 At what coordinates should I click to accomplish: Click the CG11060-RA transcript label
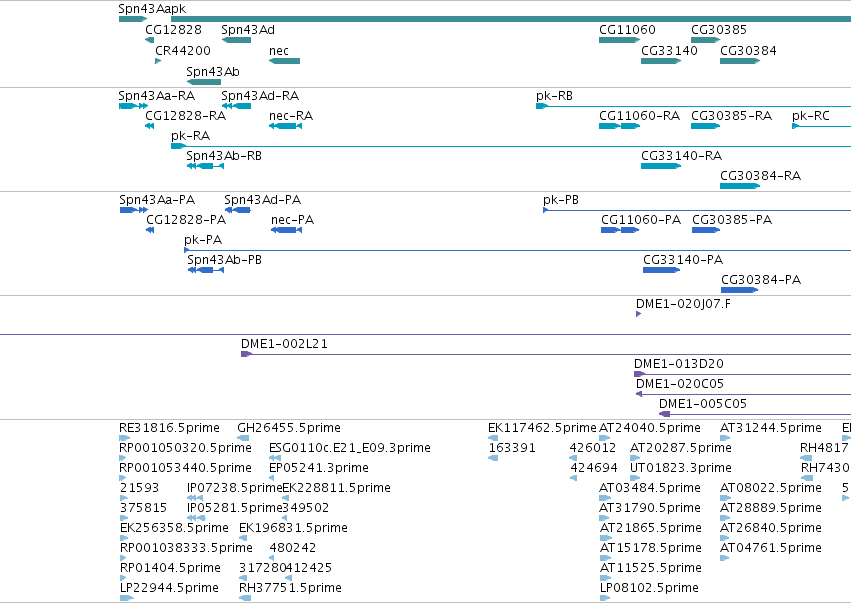point(639,116)
